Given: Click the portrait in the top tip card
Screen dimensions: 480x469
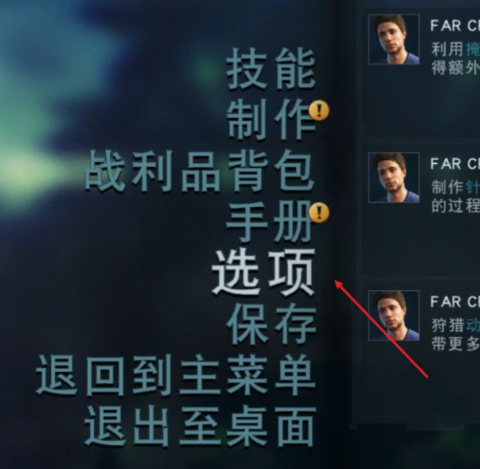Looking at the screenshot, I should tap(394, 39).
